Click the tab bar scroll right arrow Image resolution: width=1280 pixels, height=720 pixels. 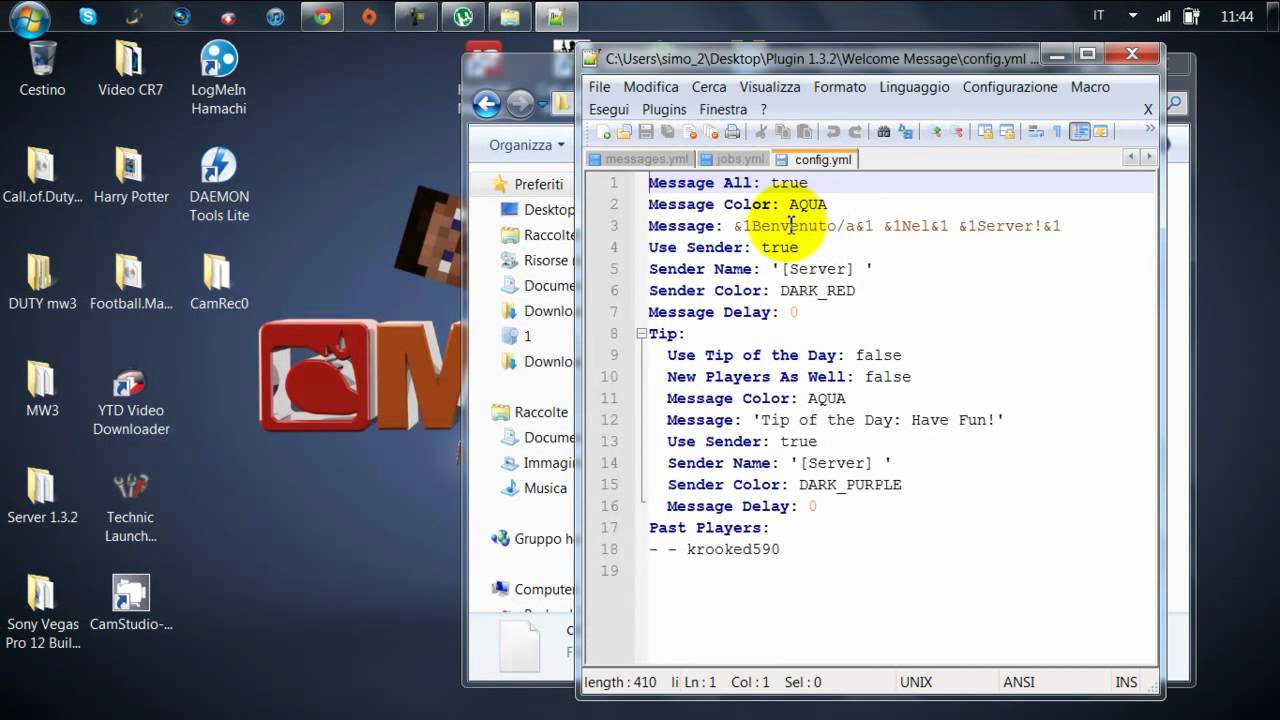(x=1148, y=157)
